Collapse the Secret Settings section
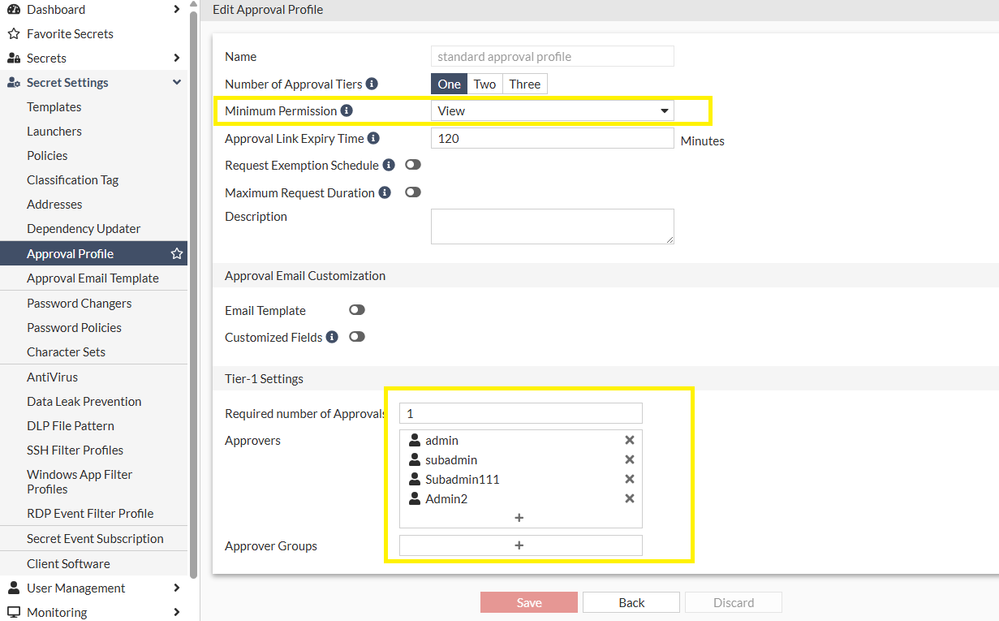 pos(177,83)
